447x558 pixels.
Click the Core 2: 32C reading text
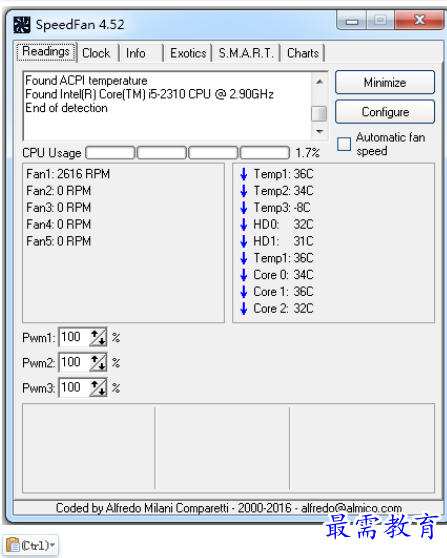pyautogui.click(x=283, y=309)
